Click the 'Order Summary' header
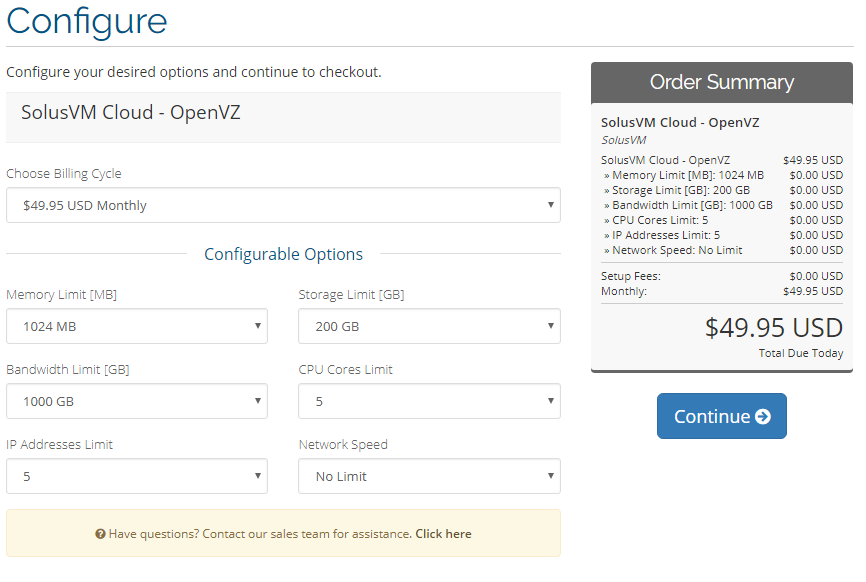 pyautogui.click(x=721, y=82)
